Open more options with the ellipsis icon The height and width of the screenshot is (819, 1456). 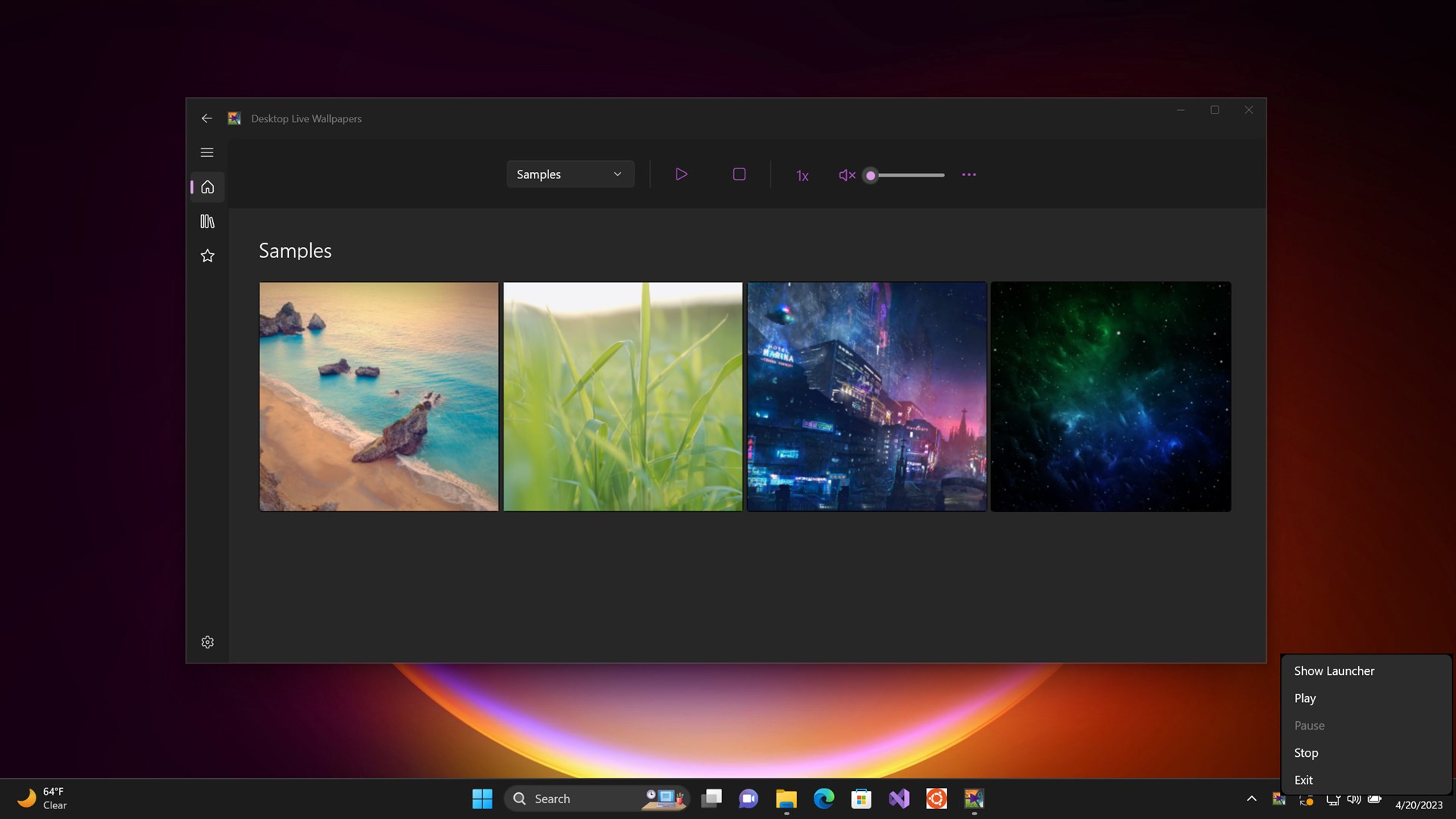click(968, 174)
